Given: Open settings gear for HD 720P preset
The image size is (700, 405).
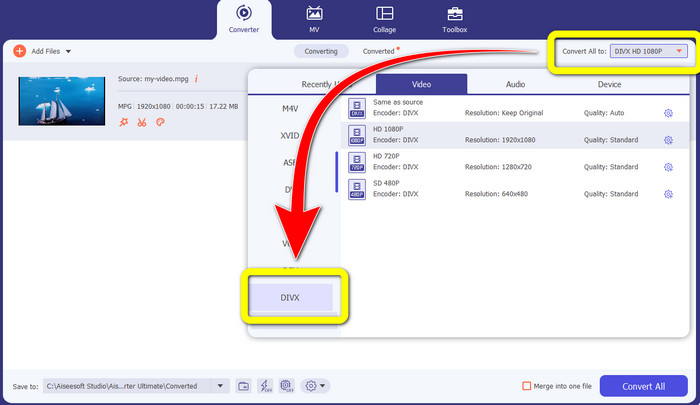Looking at the screenshot, I should point(668,167).
